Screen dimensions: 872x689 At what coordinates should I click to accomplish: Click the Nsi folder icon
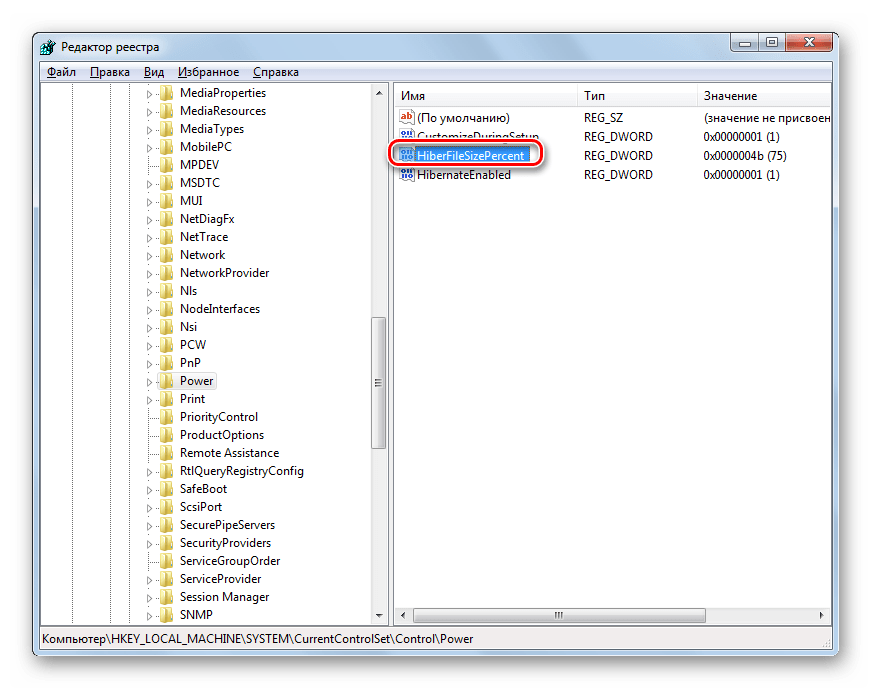pos(166,327)
